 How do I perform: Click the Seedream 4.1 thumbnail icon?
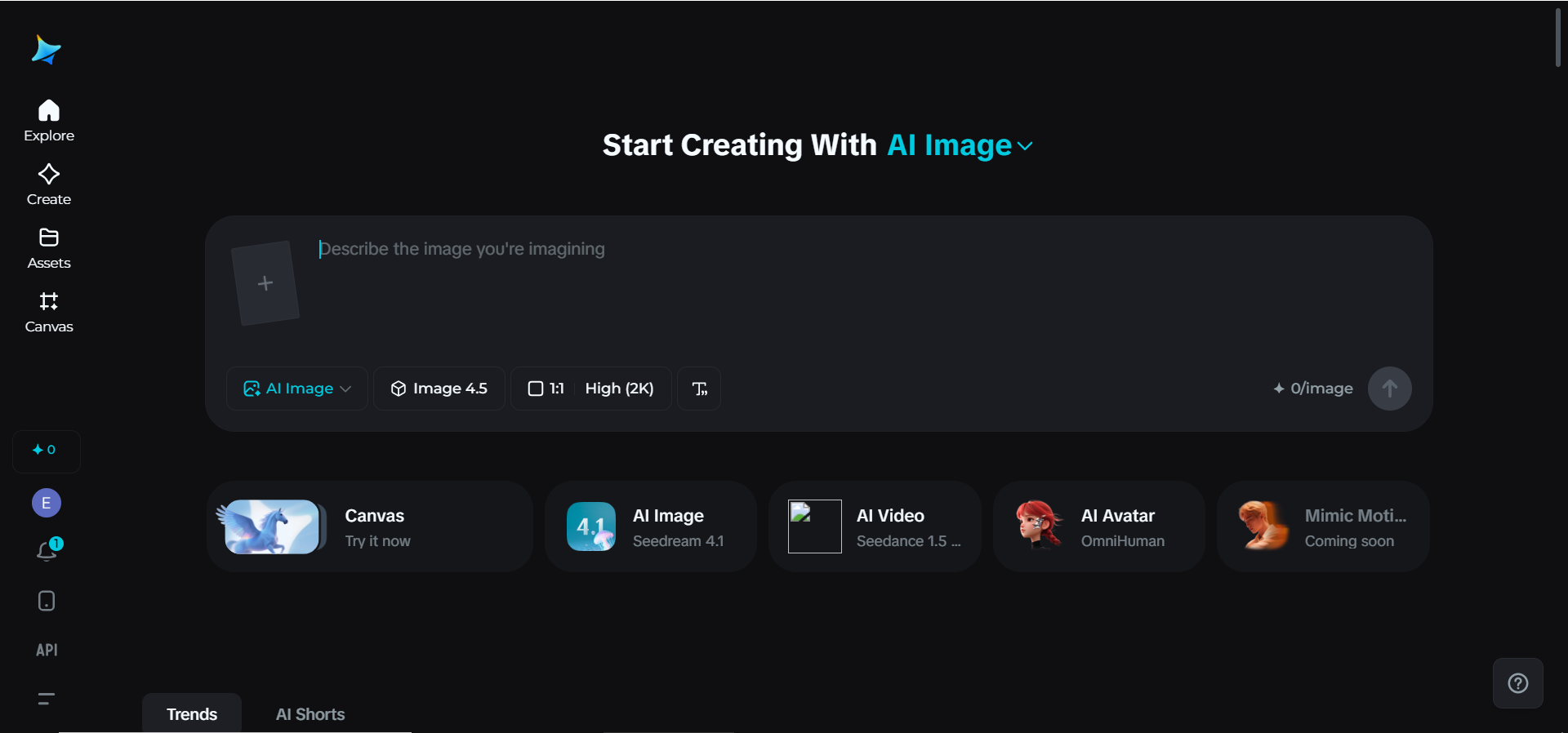pos(591,526)
